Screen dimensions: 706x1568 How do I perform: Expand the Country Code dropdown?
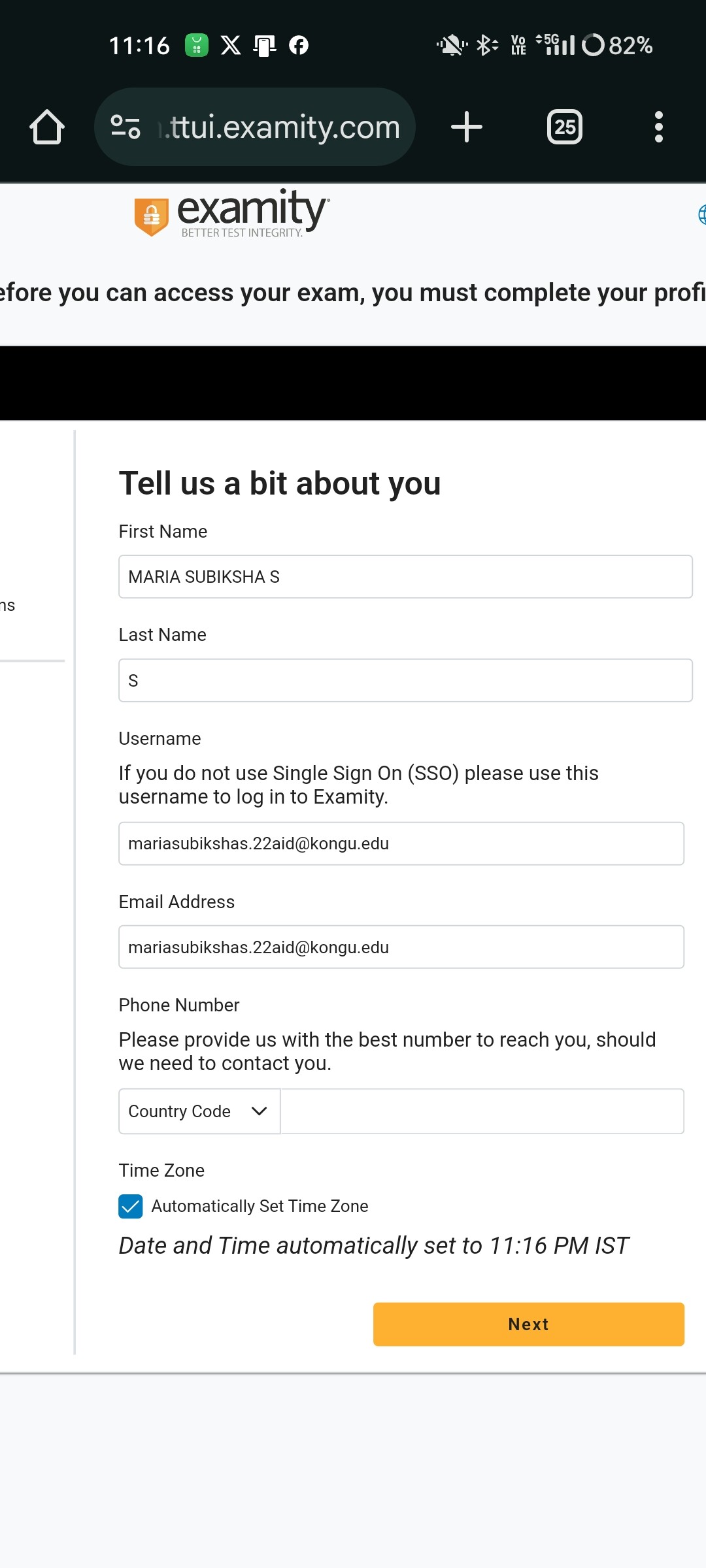click(x=199, y=1111)
